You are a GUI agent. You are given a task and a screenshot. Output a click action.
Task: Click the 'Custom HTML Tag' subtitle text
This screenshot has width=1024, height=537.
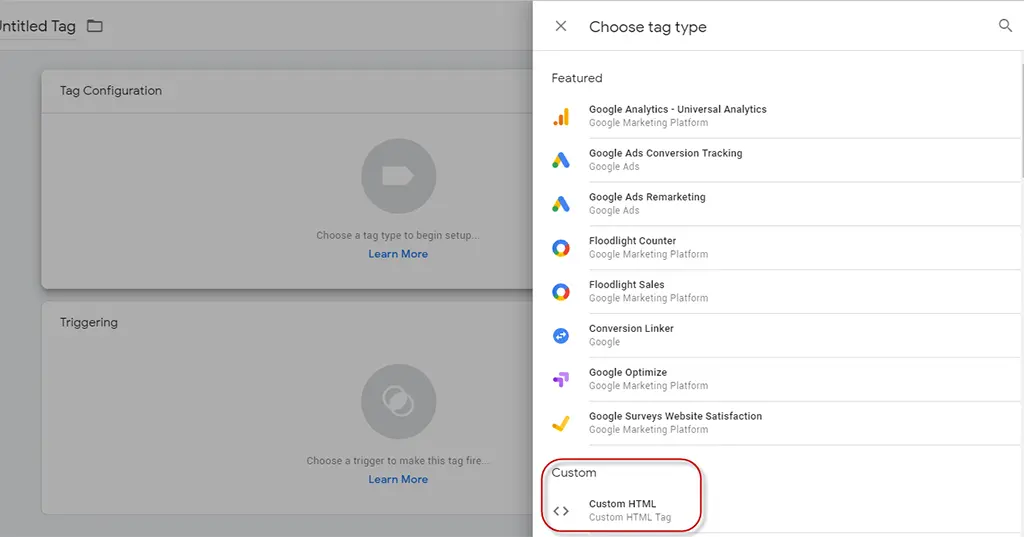coord(630,517)
